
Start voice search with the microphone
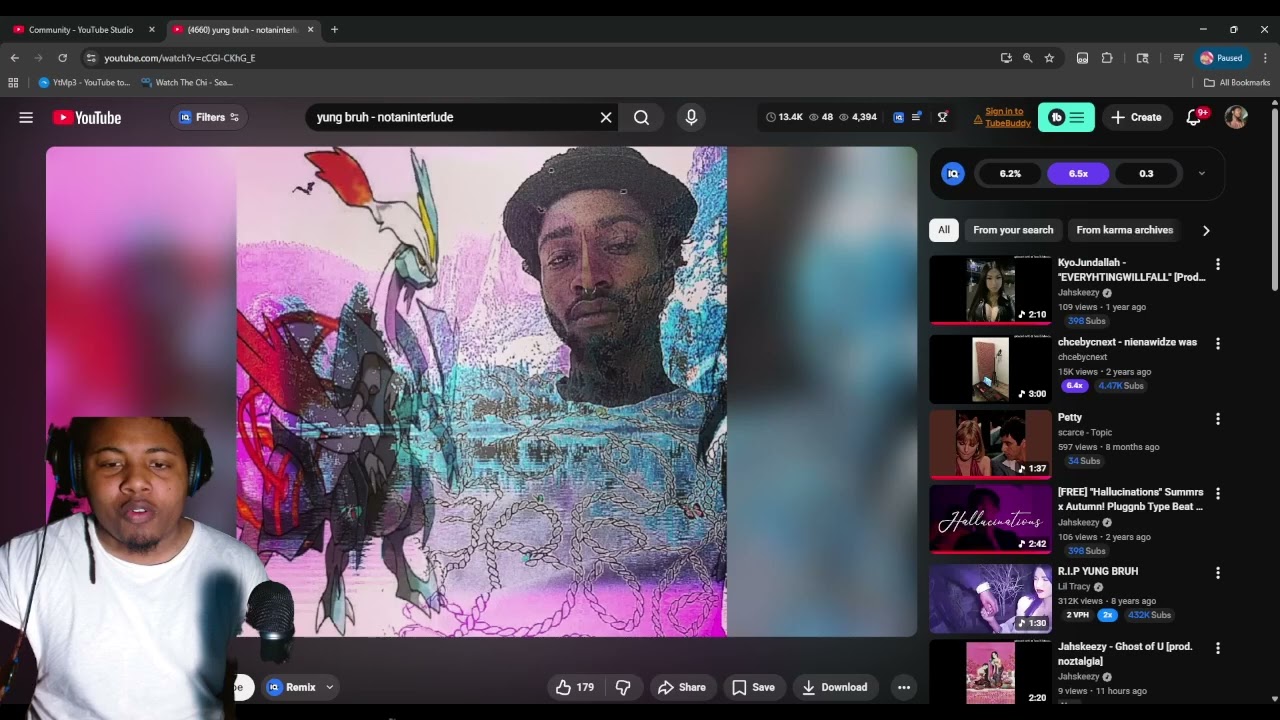[x=691, y=117]
